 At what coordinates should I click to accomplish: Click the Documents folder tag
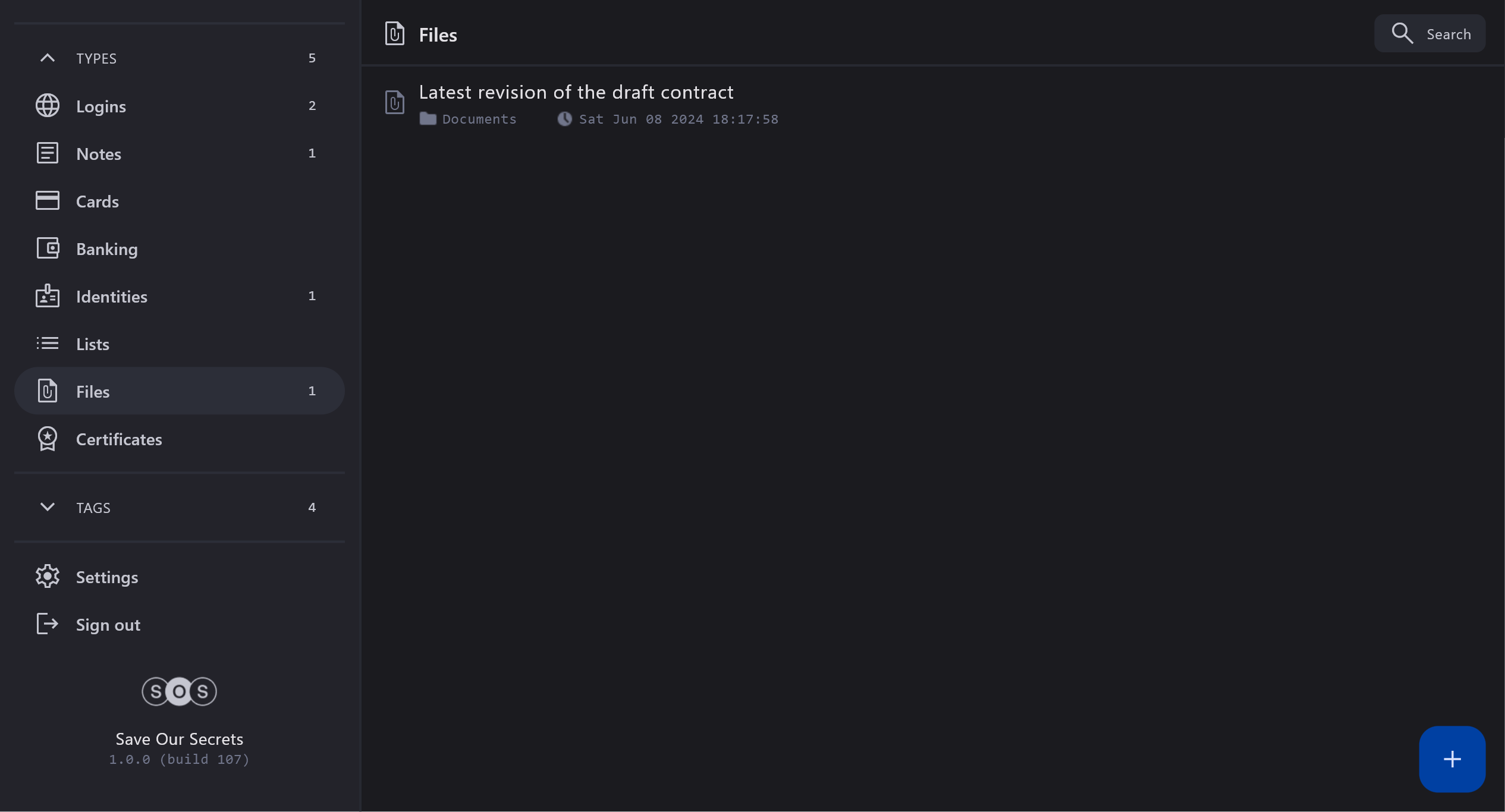pyautogui.click(x=469, y=119)
